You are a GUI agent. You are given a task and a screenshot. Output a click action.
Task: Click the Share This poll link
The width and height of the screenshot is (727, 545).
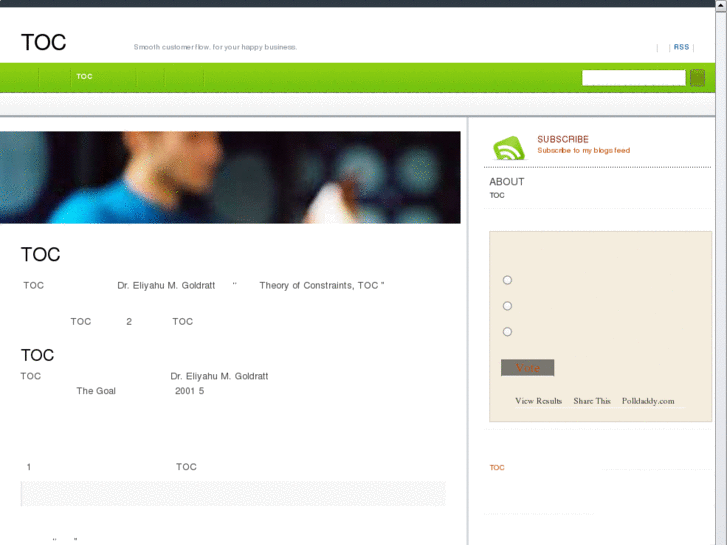[x=592, y=401]
